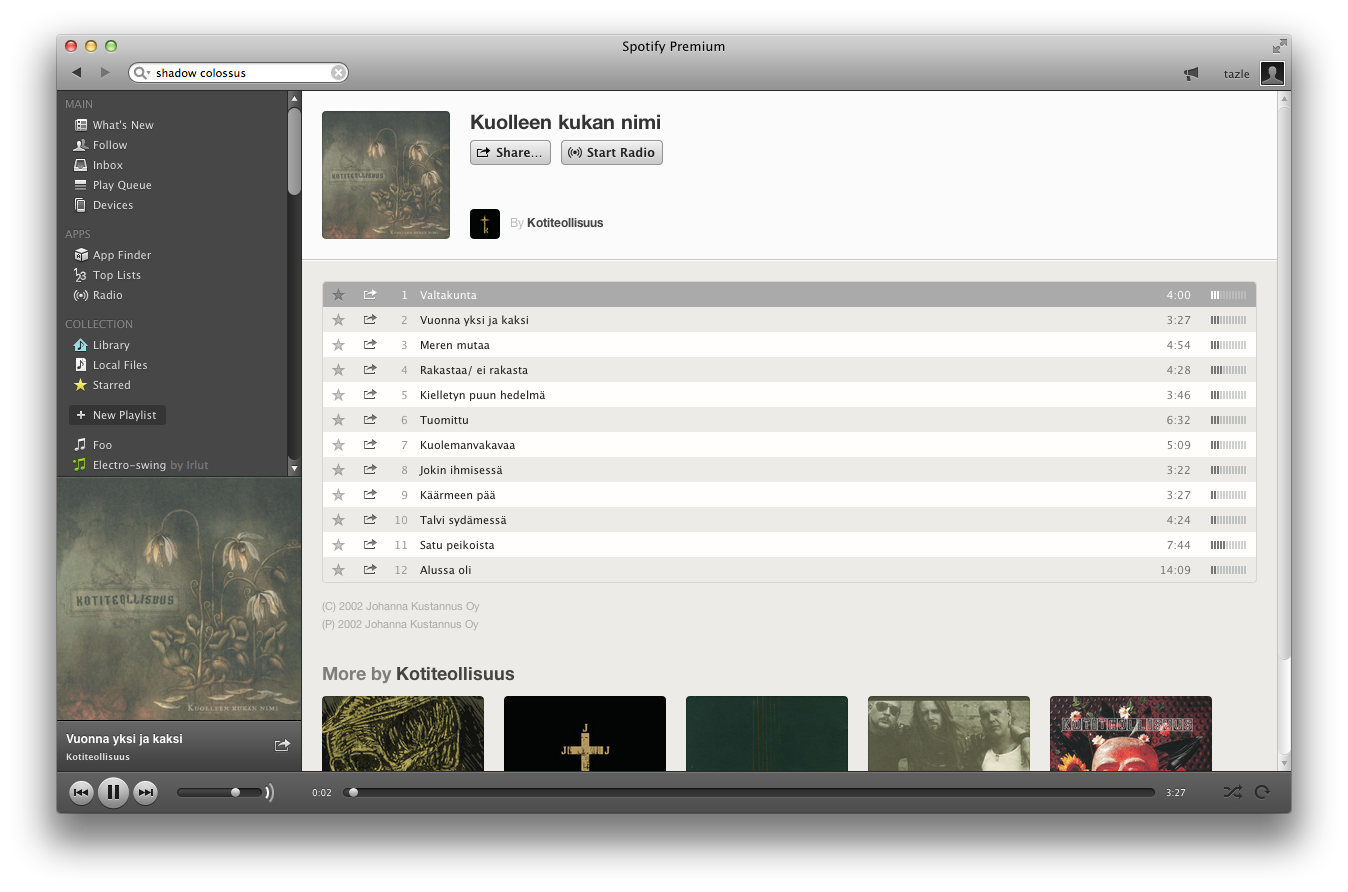The image size is (1348, 892).
Task: Click the track progress seek bar
Action: point(750,792)
